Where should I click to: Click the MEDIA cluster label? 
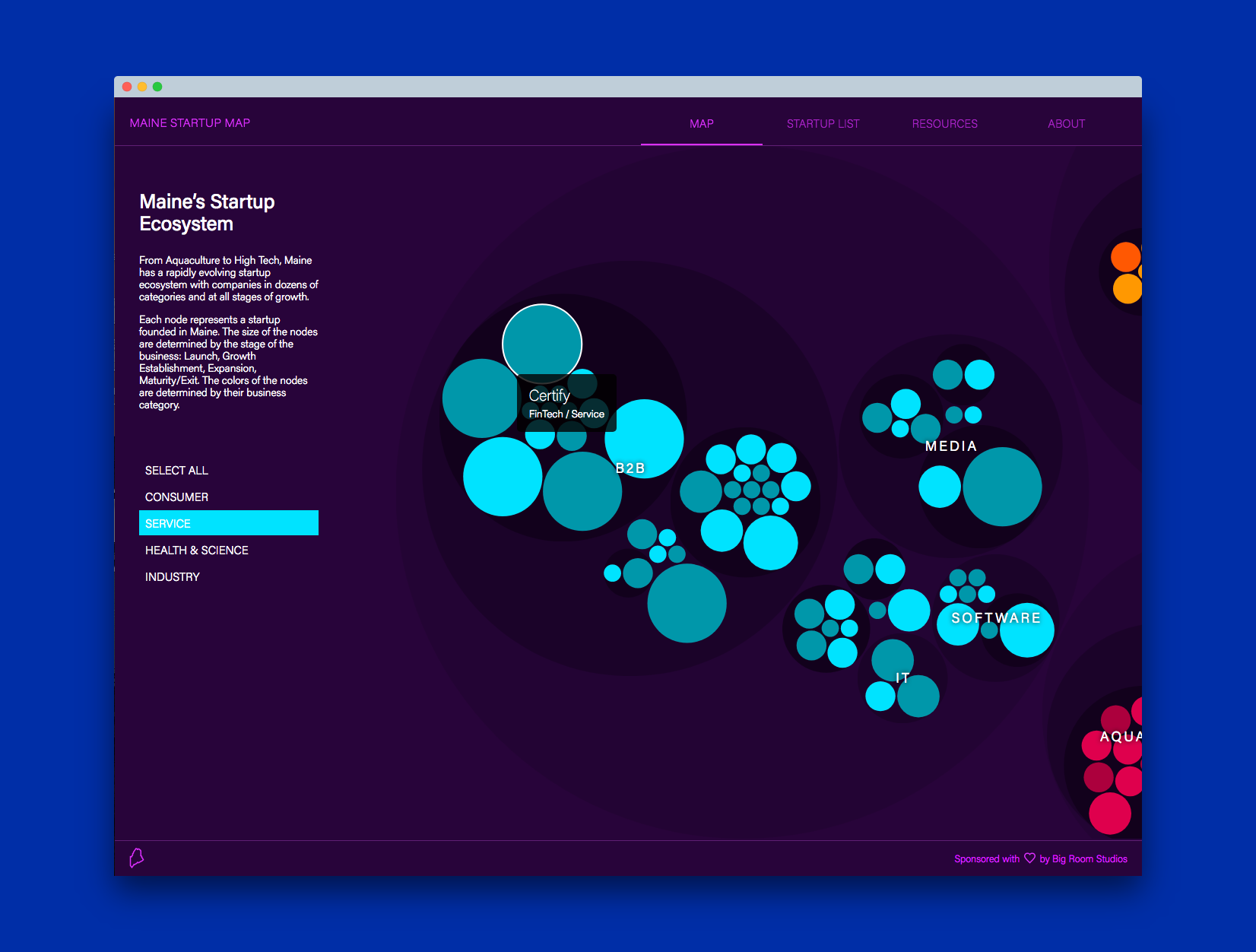[x=951, y=446]
